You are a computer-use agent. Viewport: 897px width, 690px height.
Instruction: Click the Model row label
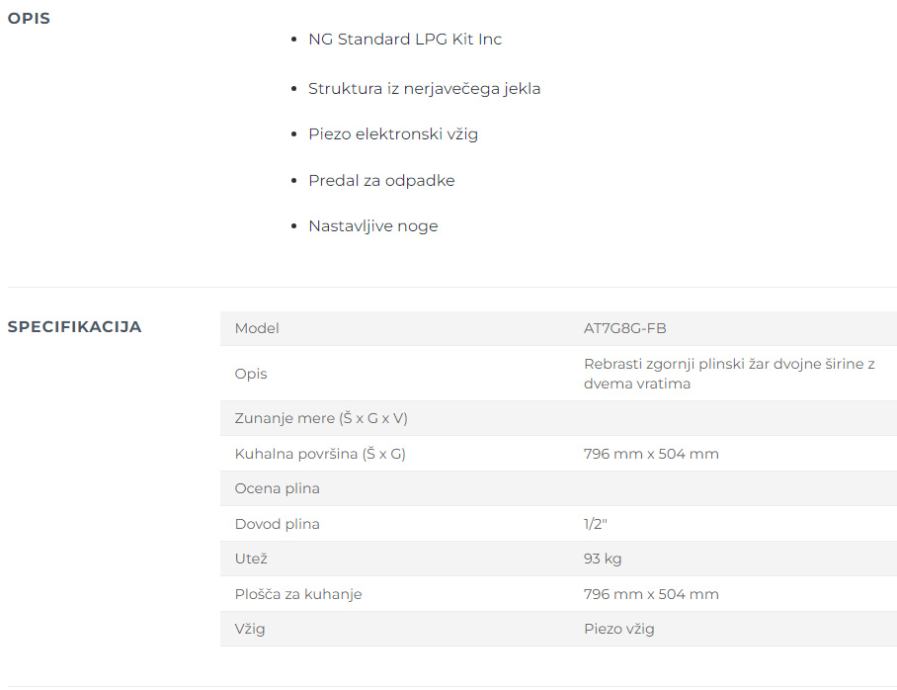(x=257, y=328)
